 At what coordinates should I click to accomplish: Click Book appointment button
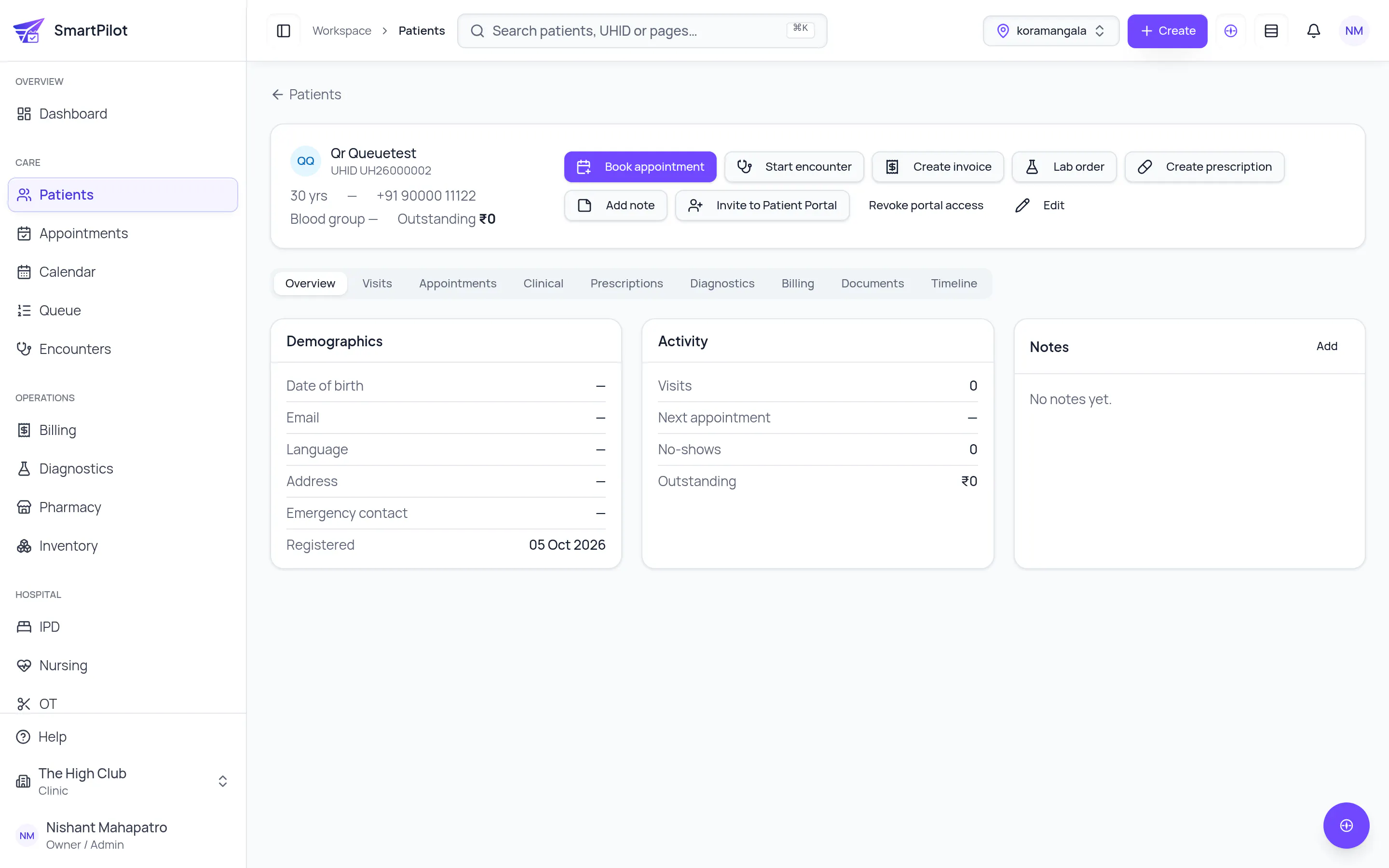[x=640, y=167]
